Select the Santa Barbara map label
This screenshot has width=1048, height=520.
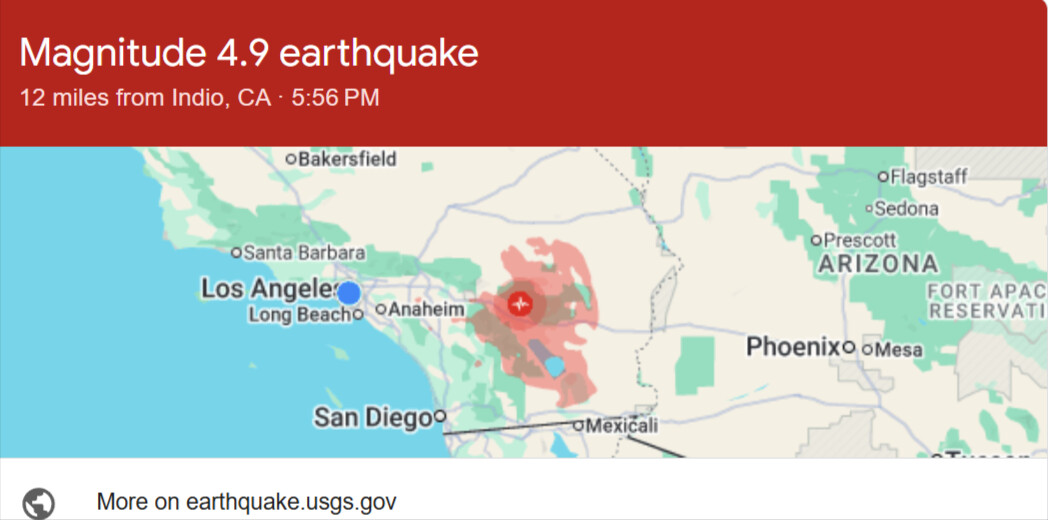pos(303,252)
